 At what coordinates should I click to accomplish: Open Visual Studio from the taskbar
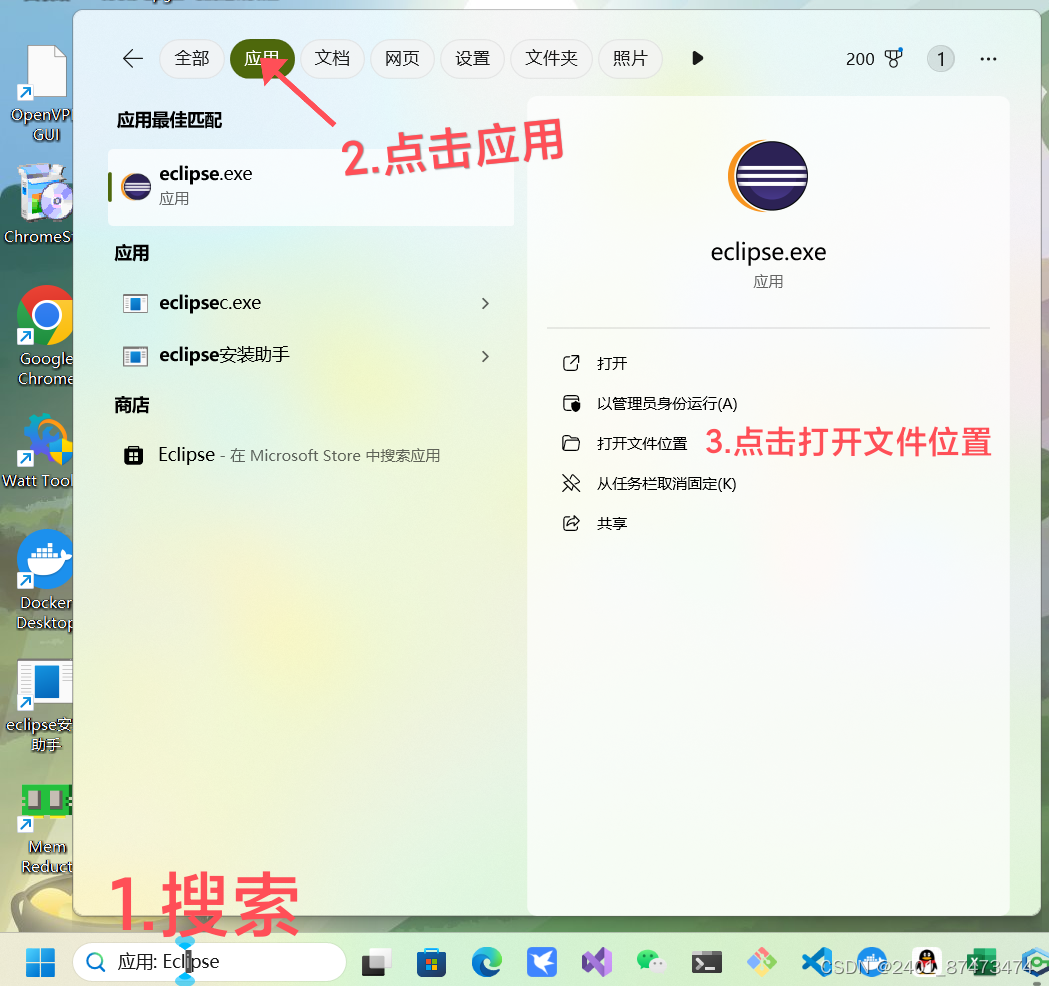pyautogui.click(x=597, y=963)
